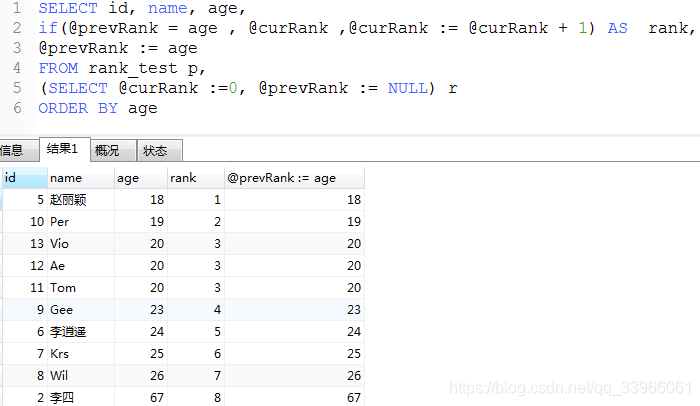Click the rank cell 6 in Krs row
Viewport: 700px width, 406px height.
196,354
